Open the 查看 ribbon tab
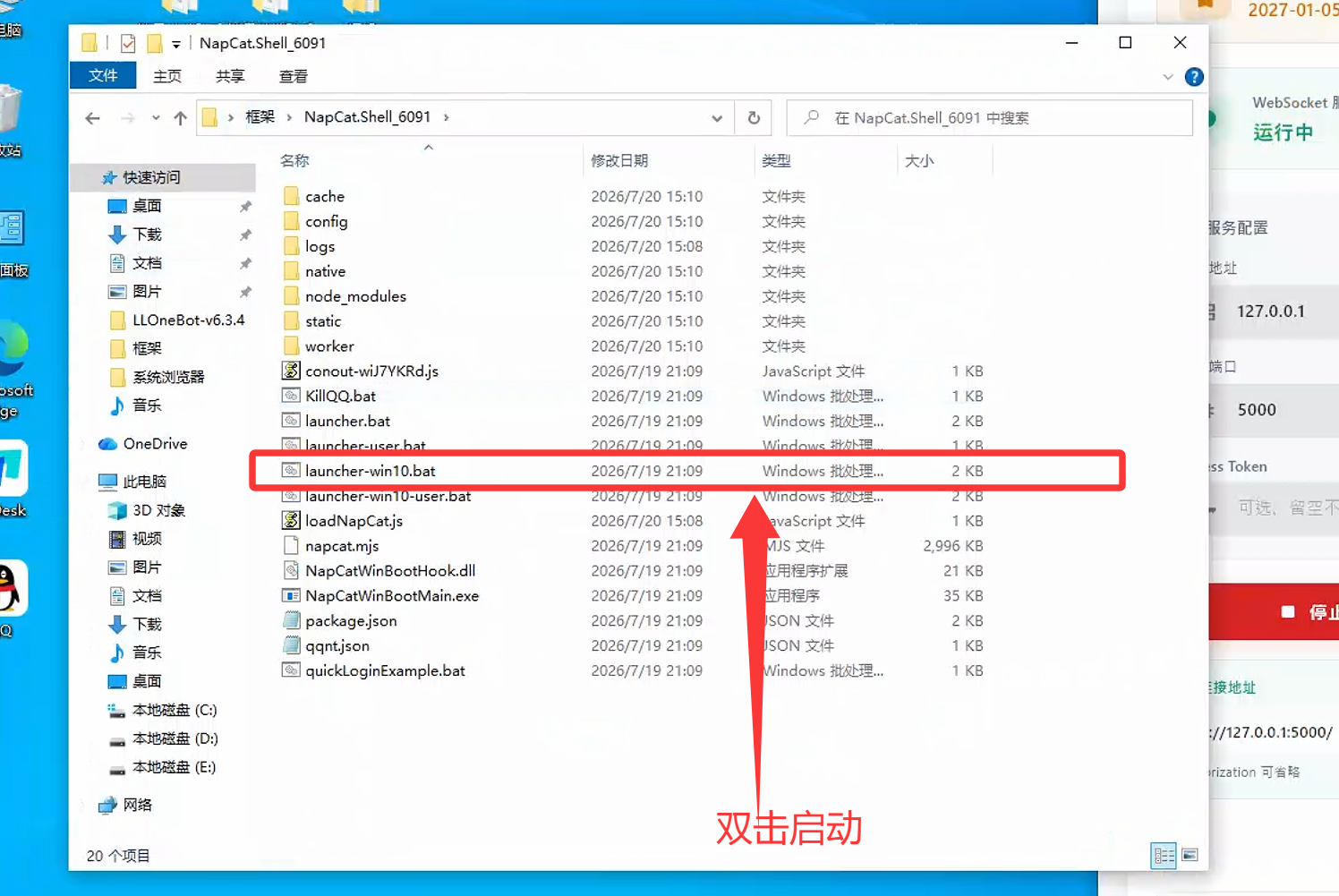This screenshot has width=1339, height=896. 294,77
